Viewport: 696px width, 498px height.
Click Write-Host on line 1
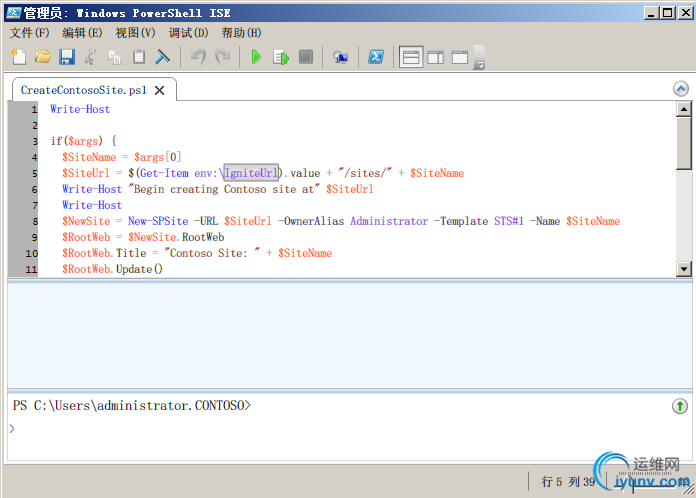click(80, 109)
